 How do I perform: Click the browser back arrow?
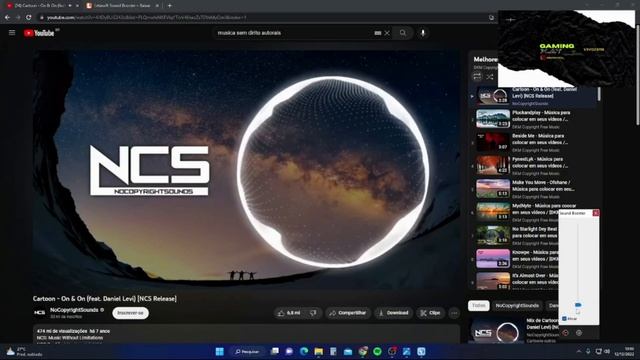coord(7,18)
